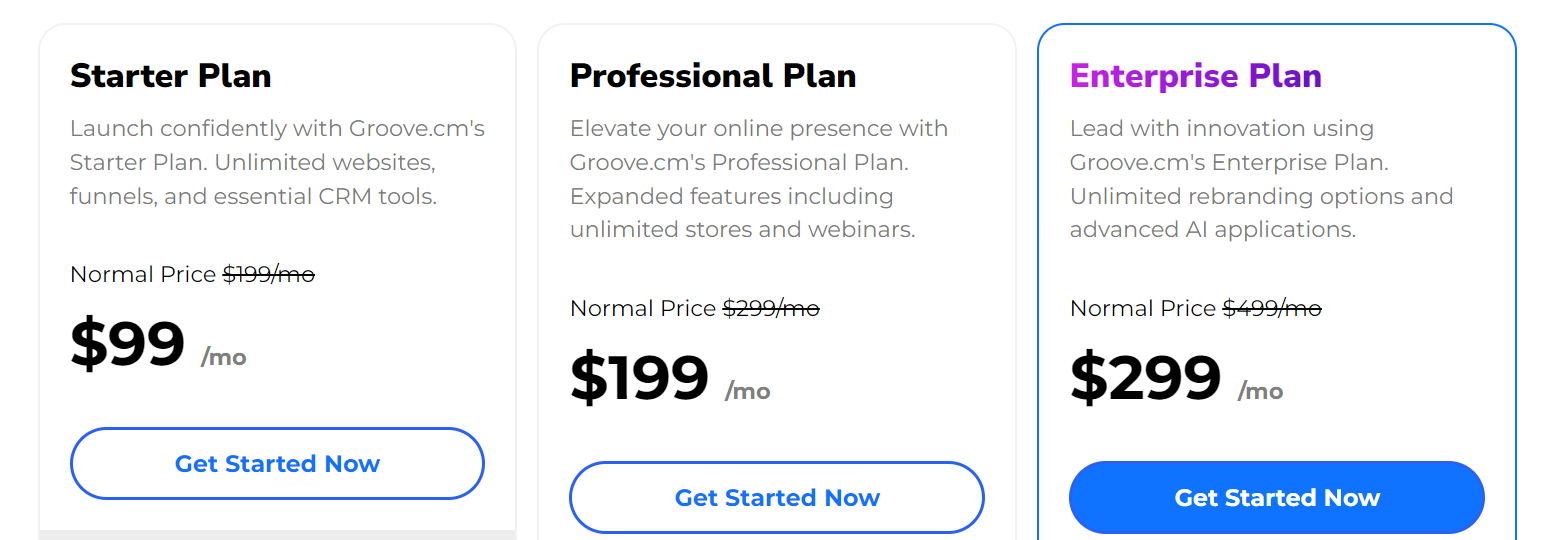The height and width of the screenshot is (540, 1558).
Task: Click the large $199 price
Action: (640, 378)
